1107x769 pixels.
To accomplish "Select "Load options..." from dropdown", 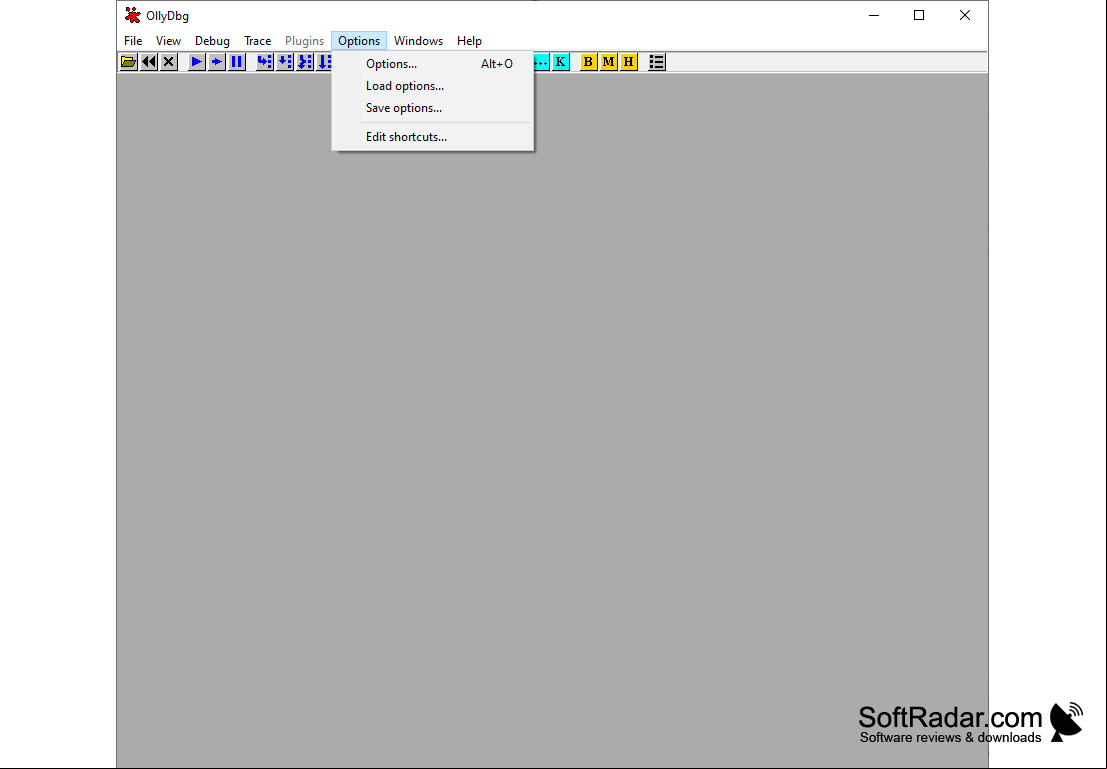I will 433,86.
